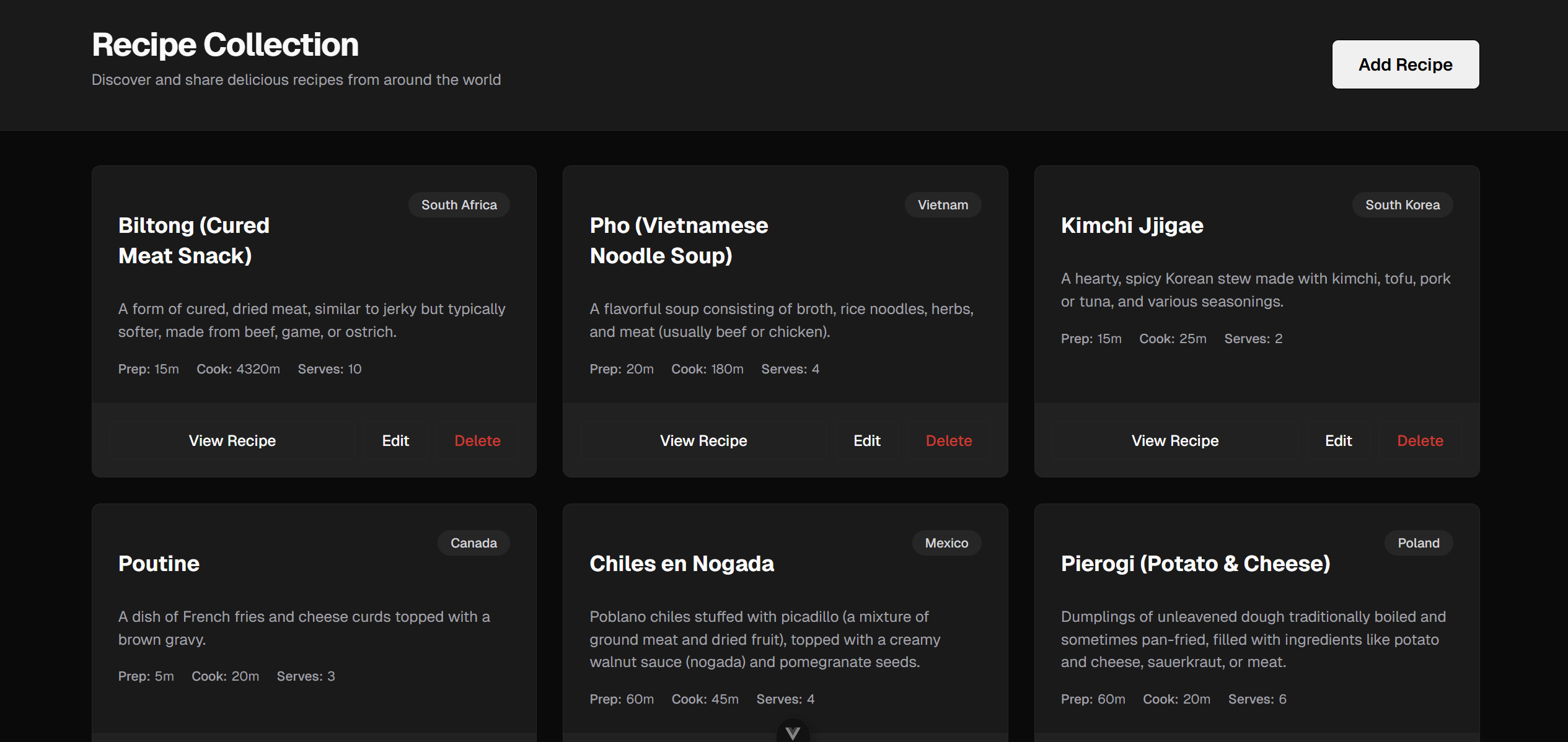
Task: Edit the Pho recipe
Action: point(867,440)
